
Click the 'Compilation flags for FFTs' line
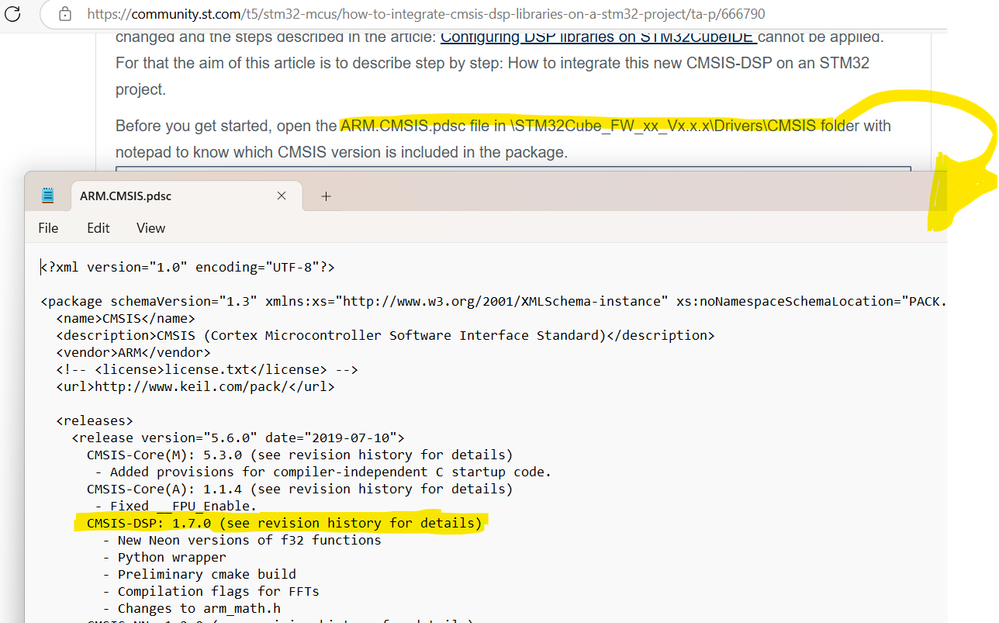(211, 591)
